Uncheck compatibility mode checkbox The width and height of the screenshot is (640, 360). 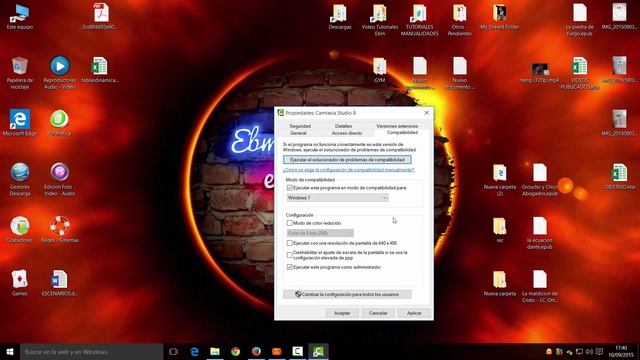pyautogui.click(x=290, y=188)
